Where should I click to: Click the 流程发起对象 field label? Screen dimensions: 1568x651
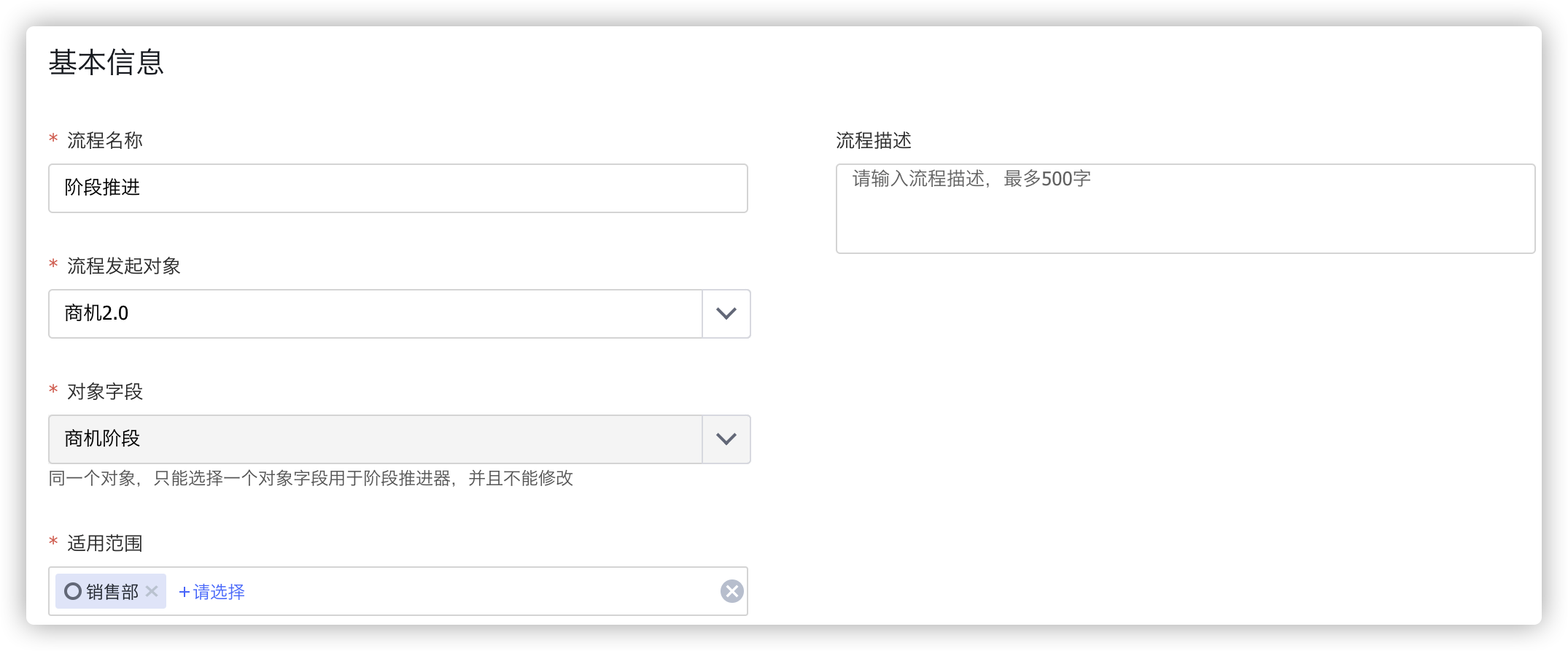[x=124, y=266]
